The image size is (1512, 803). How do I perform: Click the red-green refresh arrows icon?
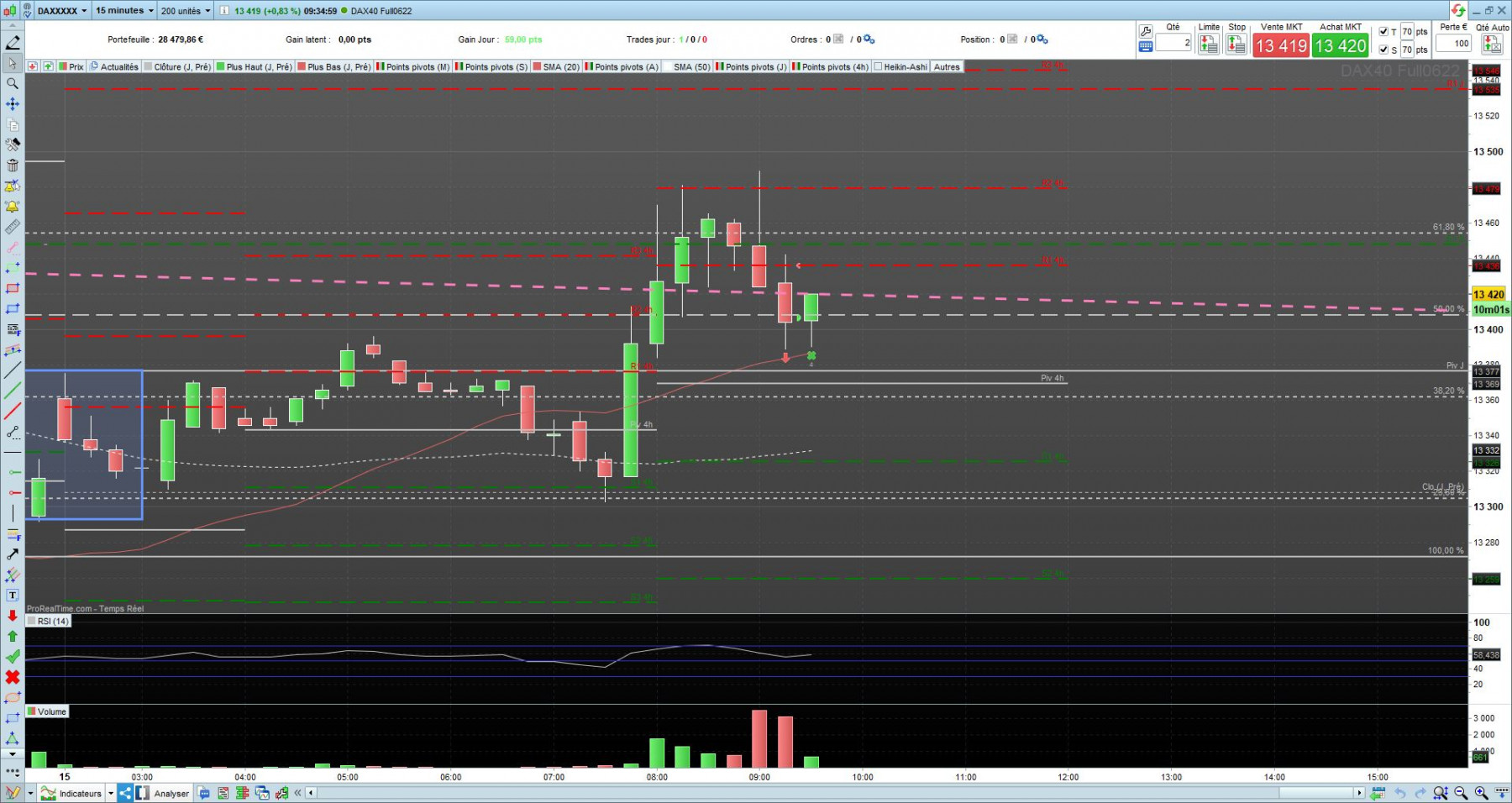pyautogui.click(x=1458, y=10)
